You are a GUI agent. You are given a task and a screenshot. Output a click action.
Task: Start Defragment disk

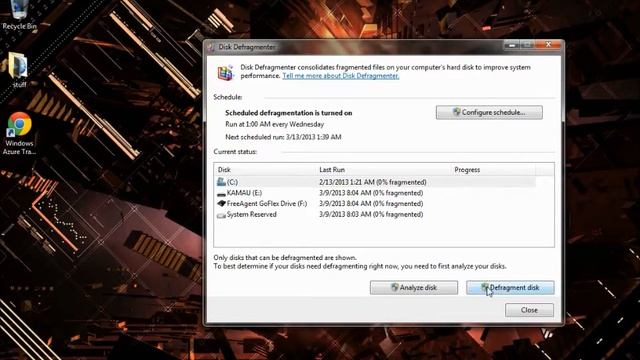[510, 287]
